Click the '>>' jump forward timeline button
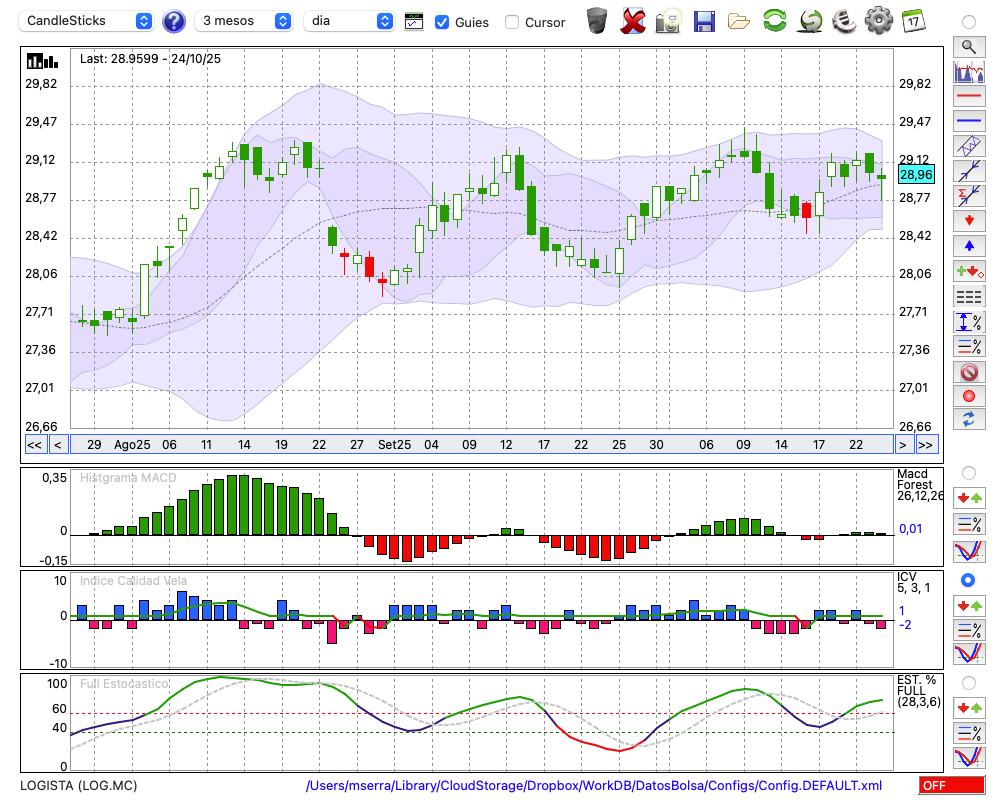 [926, 444]
